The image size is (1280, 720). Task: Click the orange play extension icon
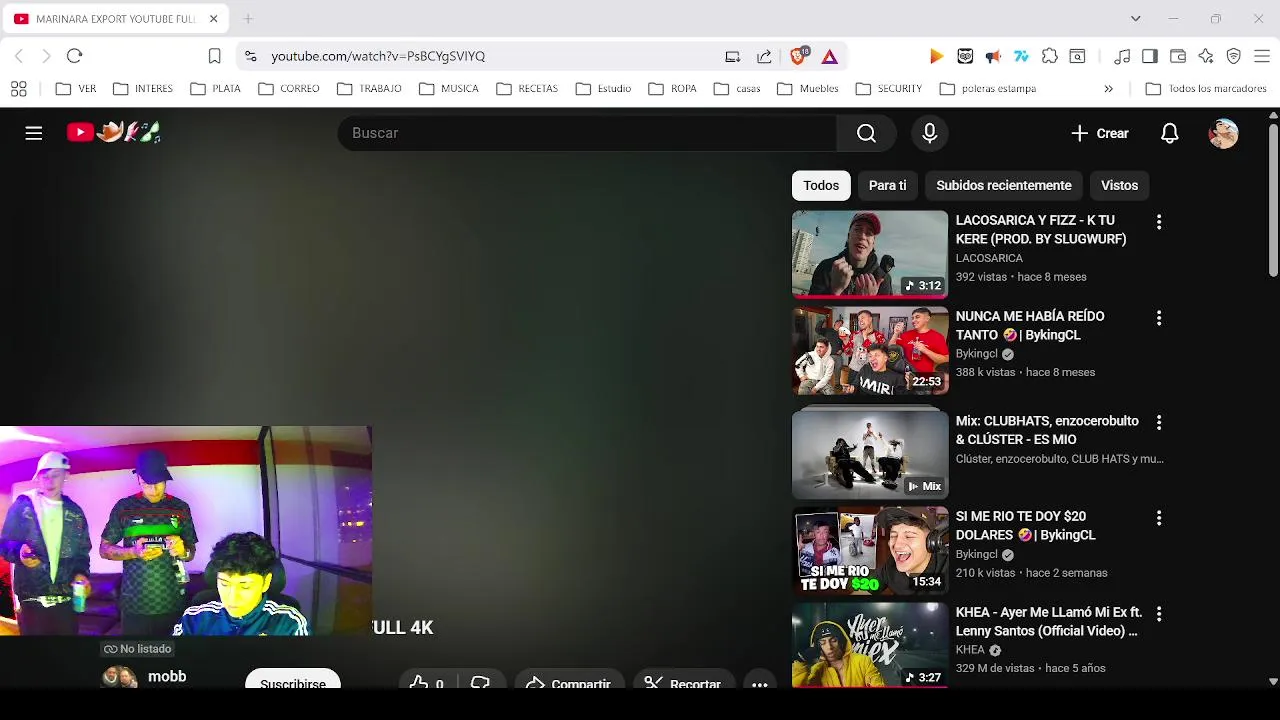click(x=936, y=56)
